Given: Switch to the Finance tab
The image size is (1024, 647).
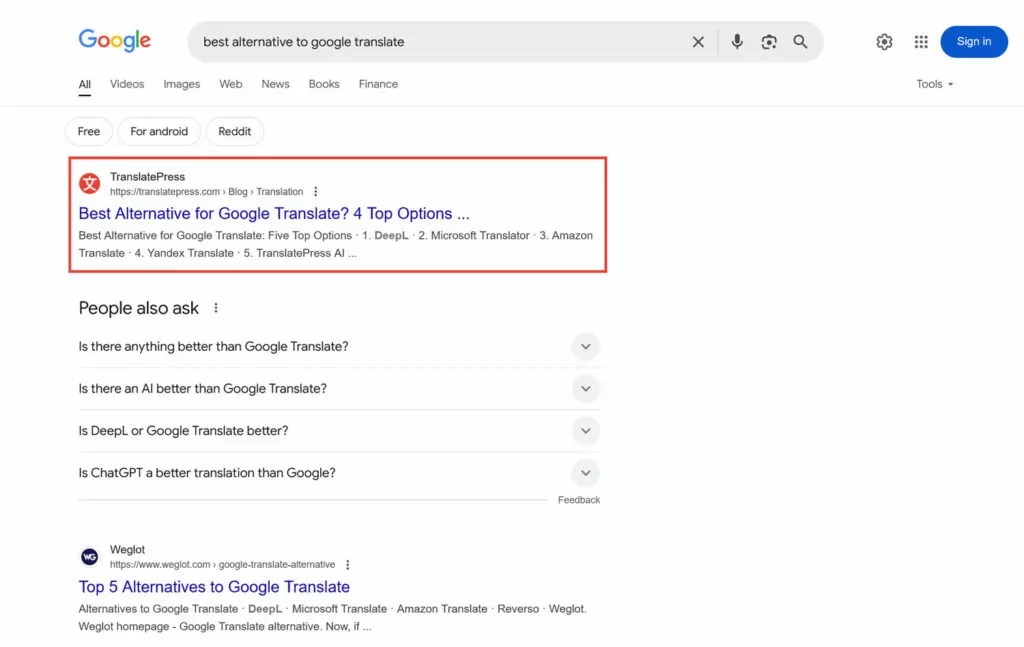Looking at the screenshot, I should click(x=378, y=84).
